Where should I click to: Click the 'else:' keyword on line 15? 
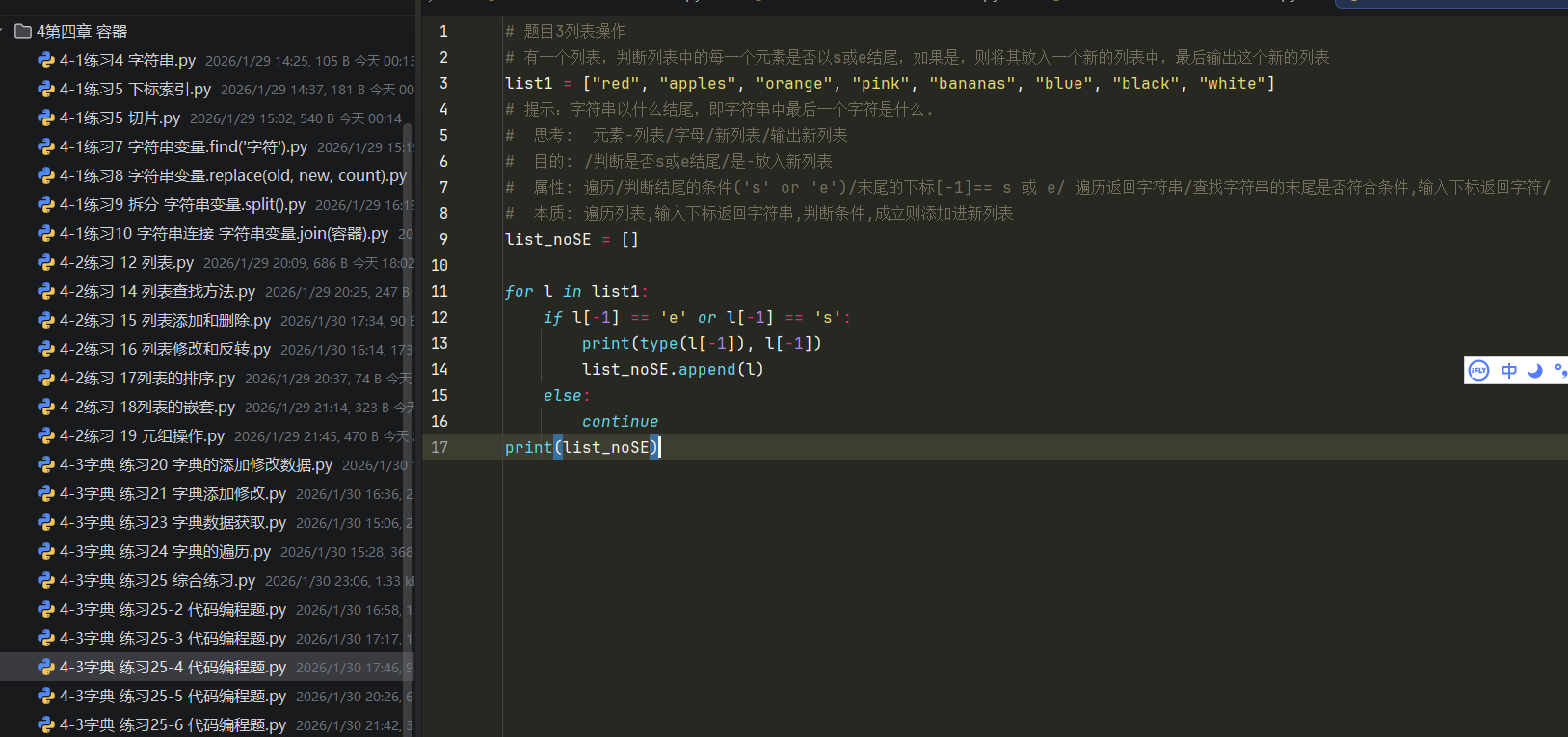(567, 395)
